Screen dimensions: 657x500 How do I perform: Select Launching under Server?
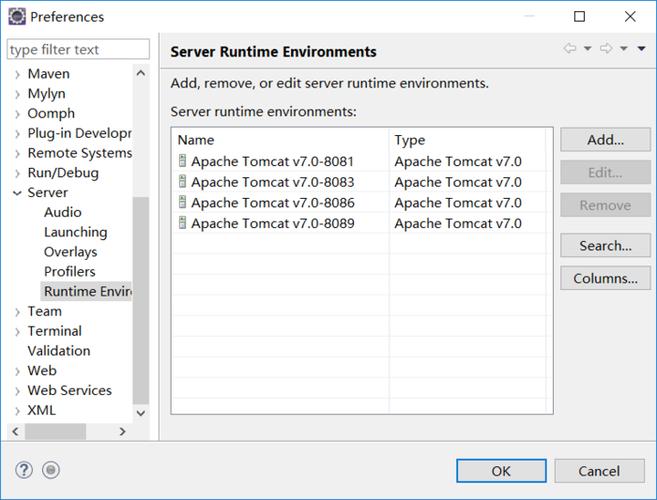(x=75, y=232)
